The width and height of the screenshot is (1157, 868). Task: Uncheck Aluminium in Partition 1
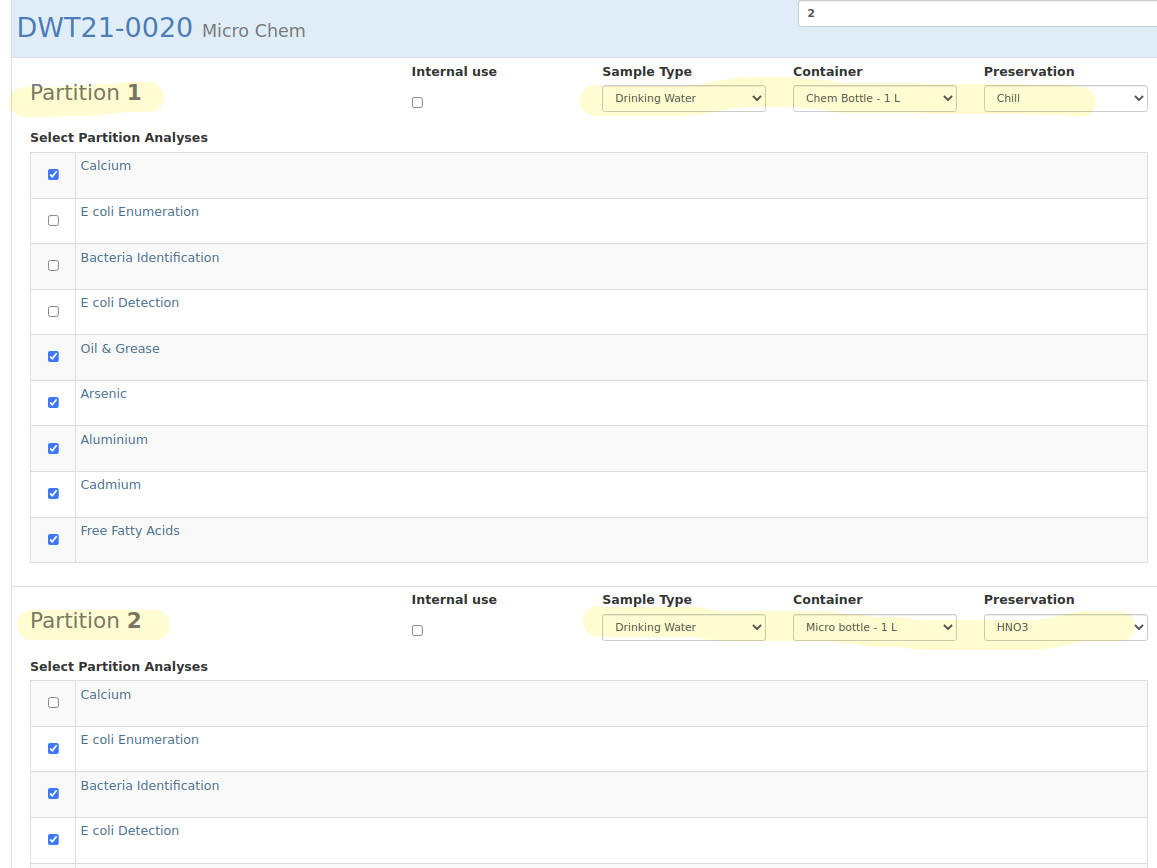click(53, 448)
